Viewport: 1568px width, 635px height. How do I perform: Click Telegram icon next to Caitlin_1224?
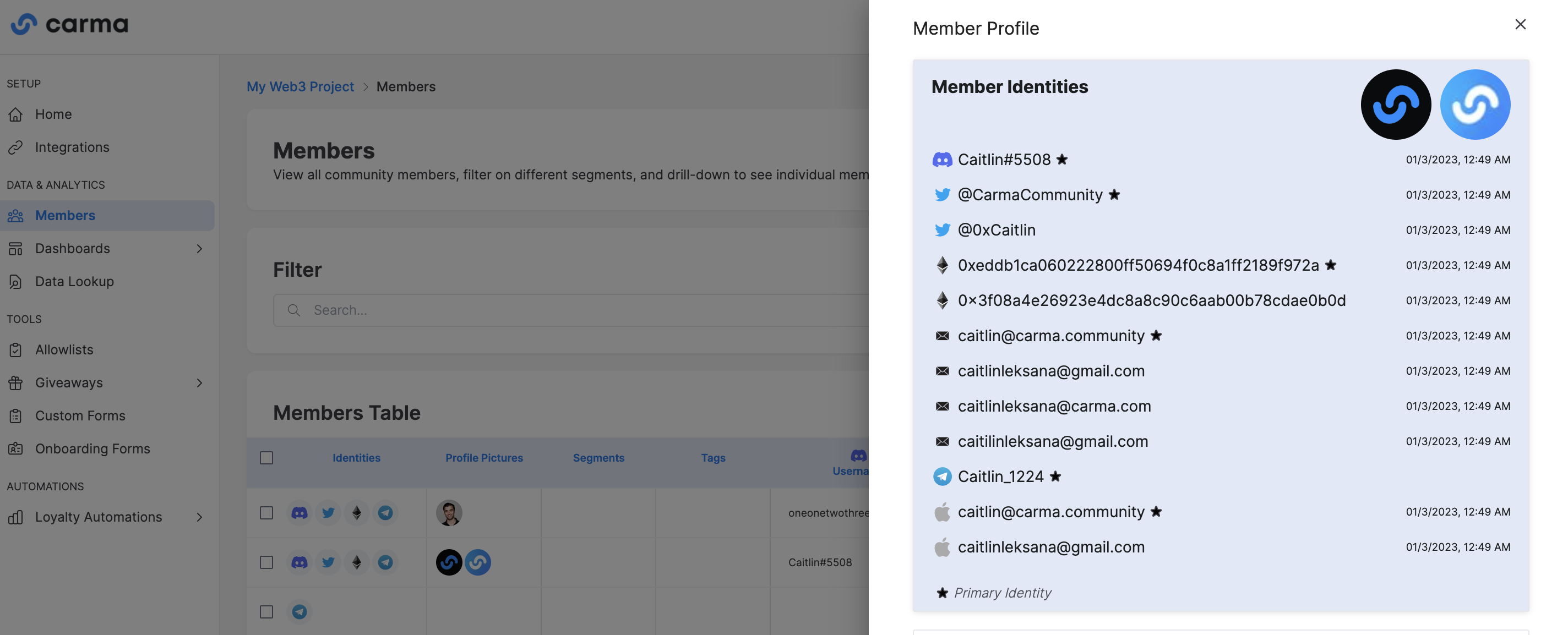coord(941,477)
